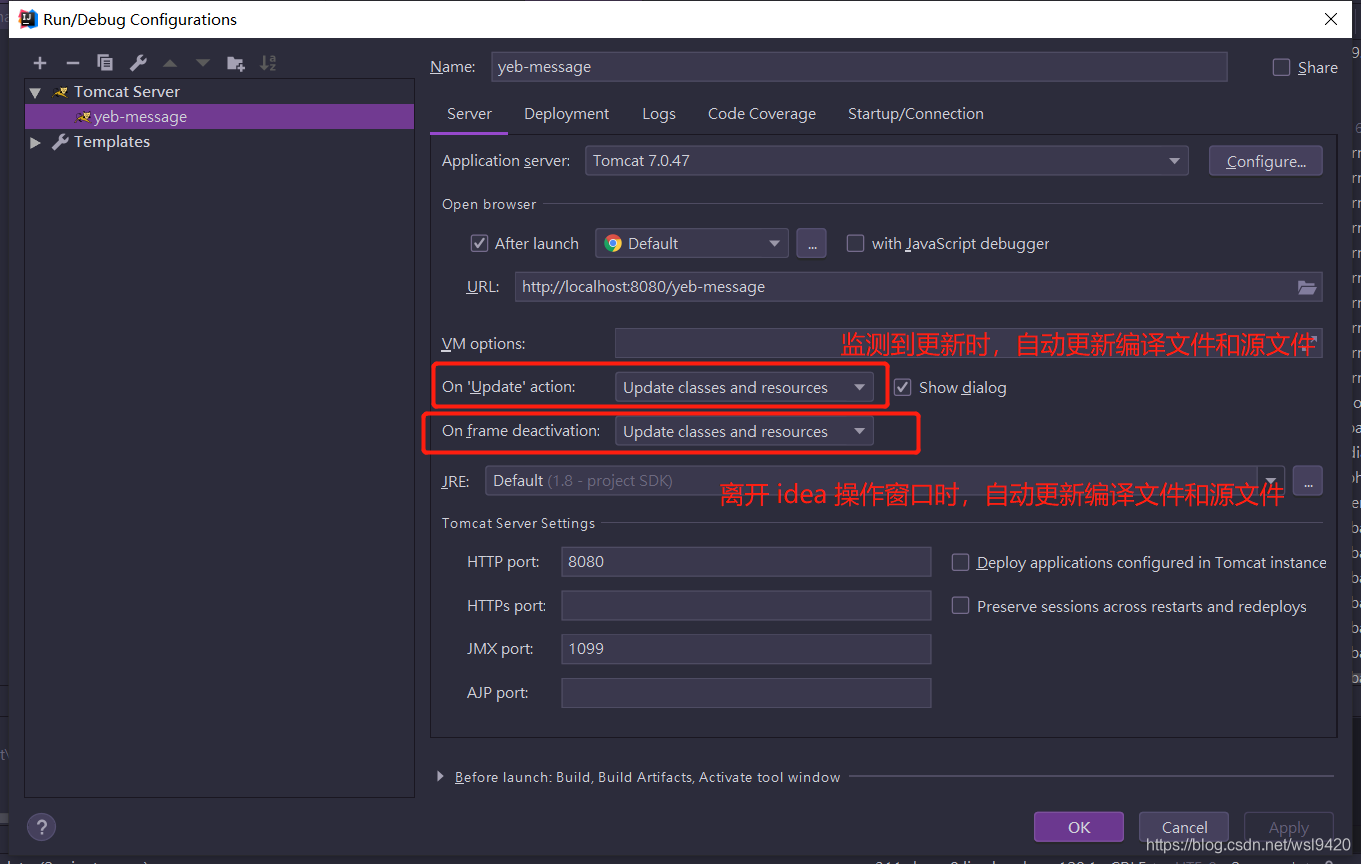Image resolution: width=1361 pixels, height=864 pixels.
Task: Enable with JavaScript debugger checkbox
Action: [855, 243]
